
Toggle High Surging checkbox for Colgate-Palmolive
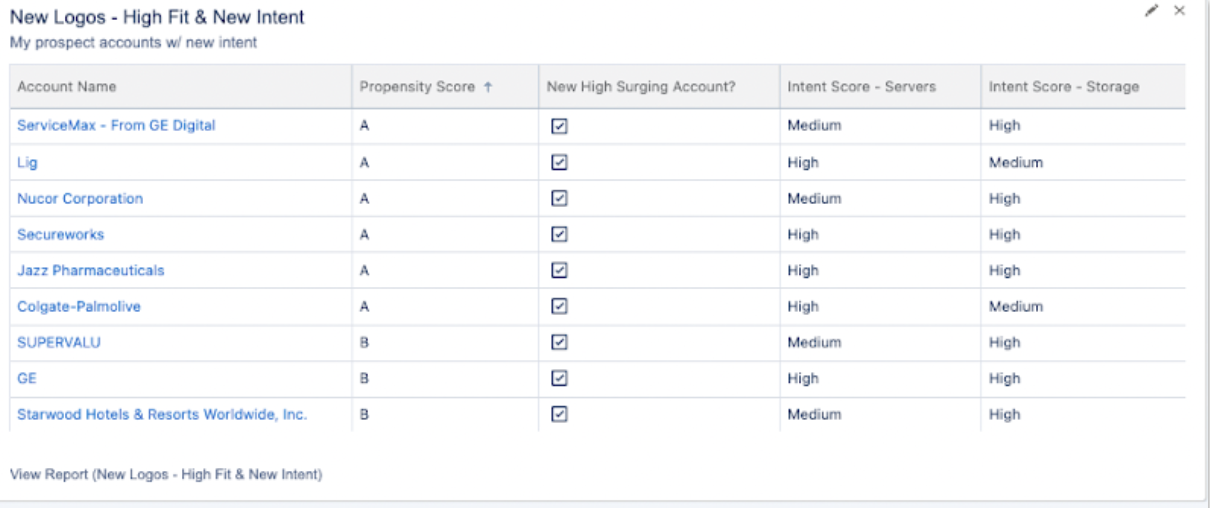[x=560, y=306]
